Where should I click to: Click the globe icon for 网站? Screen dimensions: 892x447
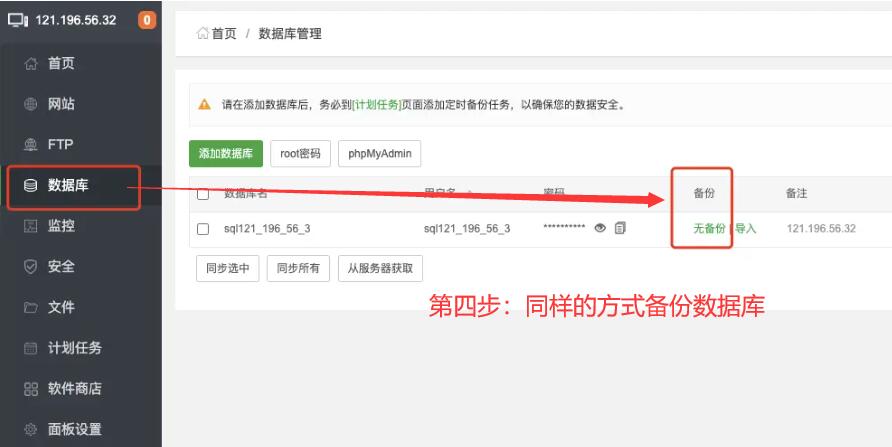(30, 104)
